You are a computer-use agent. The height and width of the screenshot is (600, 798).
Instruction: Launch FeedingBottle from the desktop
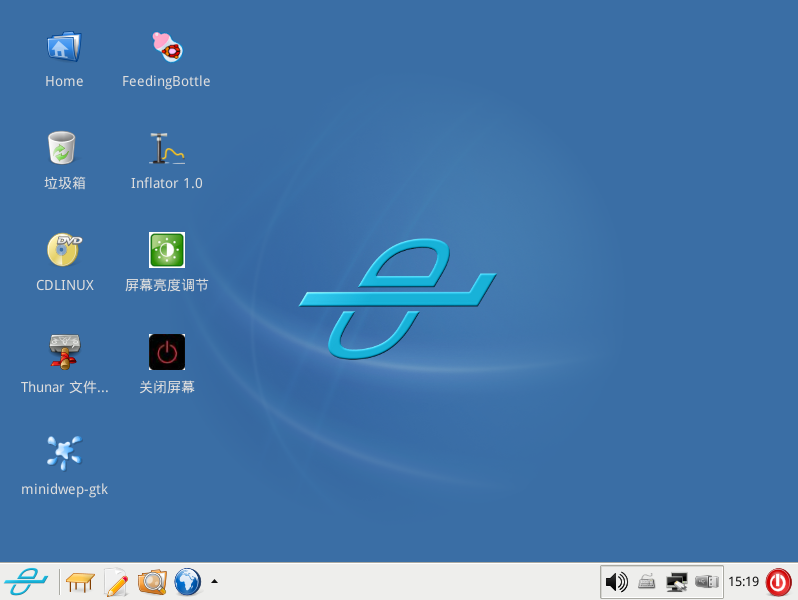click(167, 46)
